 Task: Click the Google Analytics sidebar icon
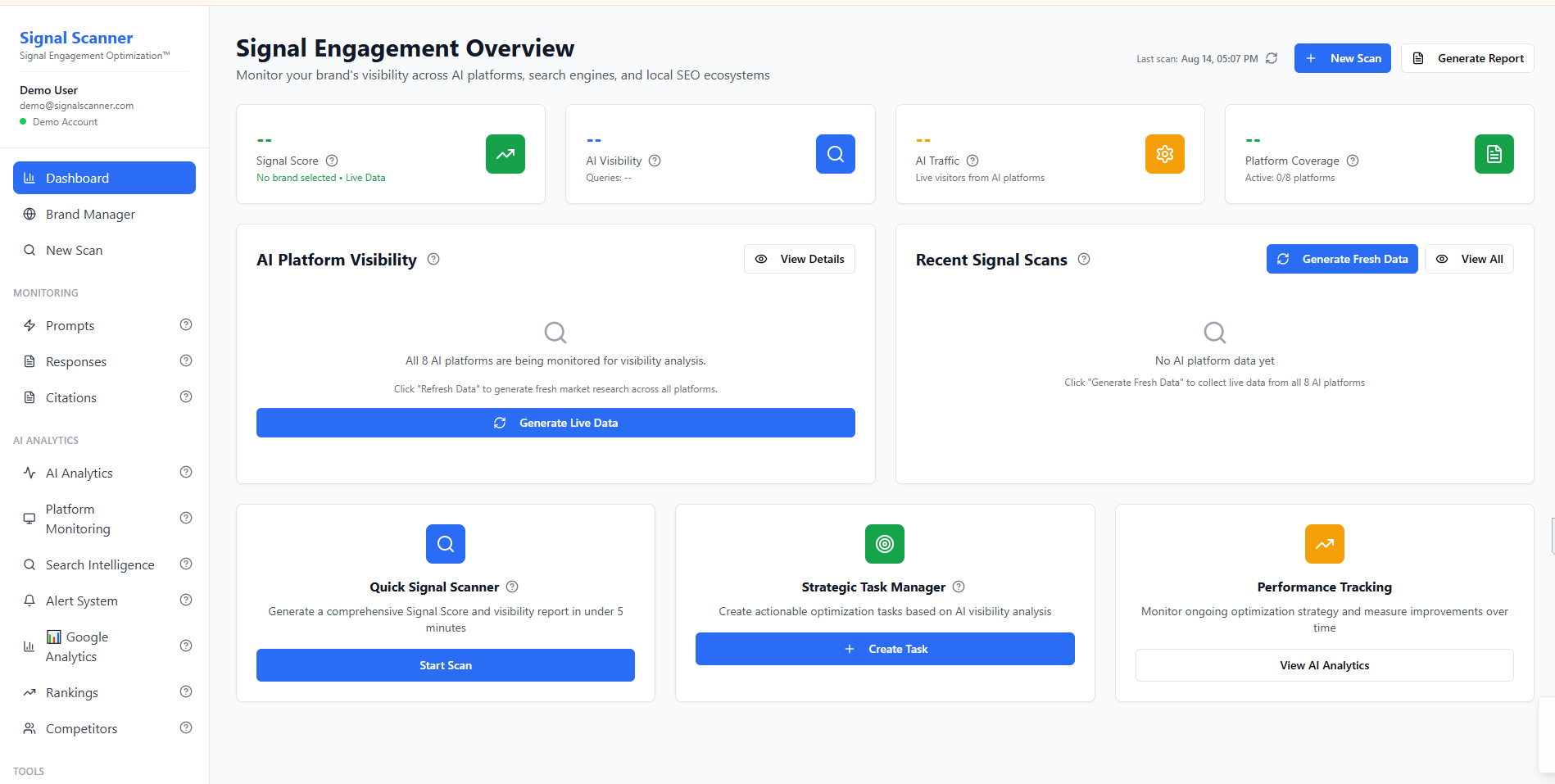pyautogui.click(x=29, y=646)
